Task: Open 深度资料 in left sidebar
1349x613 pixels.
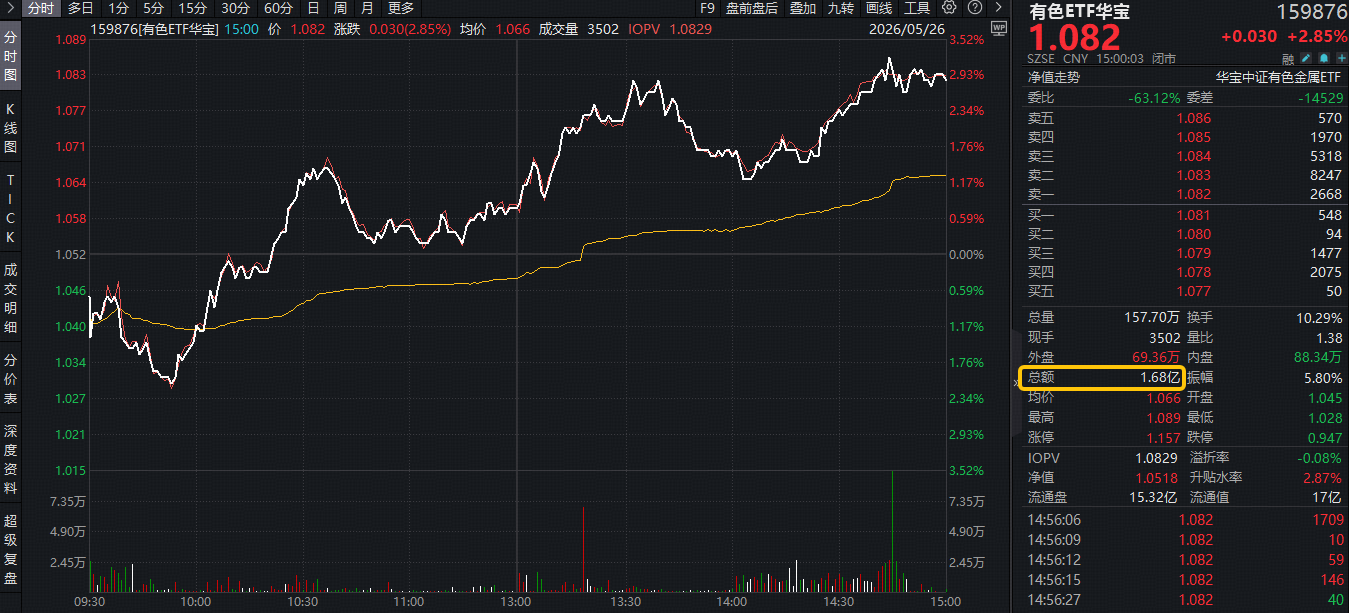Action: coord(11,460)
